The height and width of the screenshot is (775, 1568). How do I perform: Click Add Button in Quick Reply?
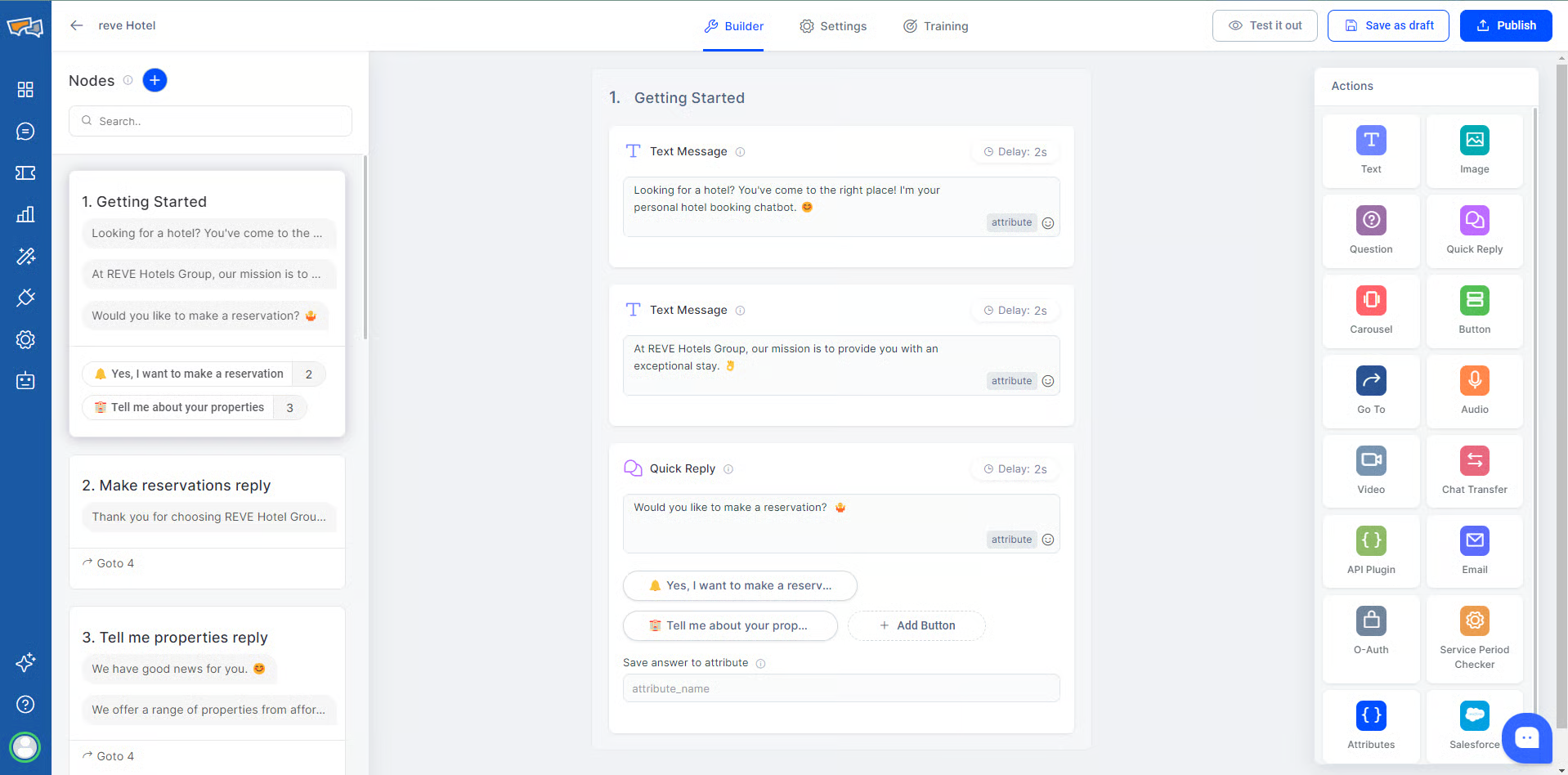coord(916,625)
